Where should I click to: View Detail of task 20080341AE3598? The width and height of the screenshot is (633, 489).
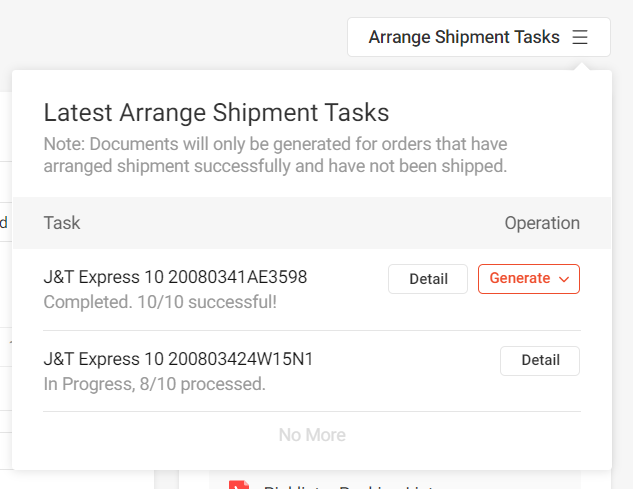[428, 279]
